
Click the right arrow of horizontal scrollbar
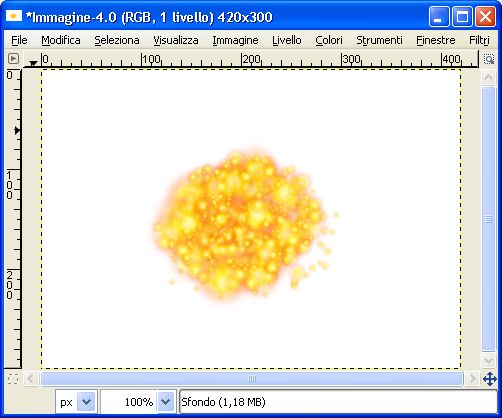472,379
